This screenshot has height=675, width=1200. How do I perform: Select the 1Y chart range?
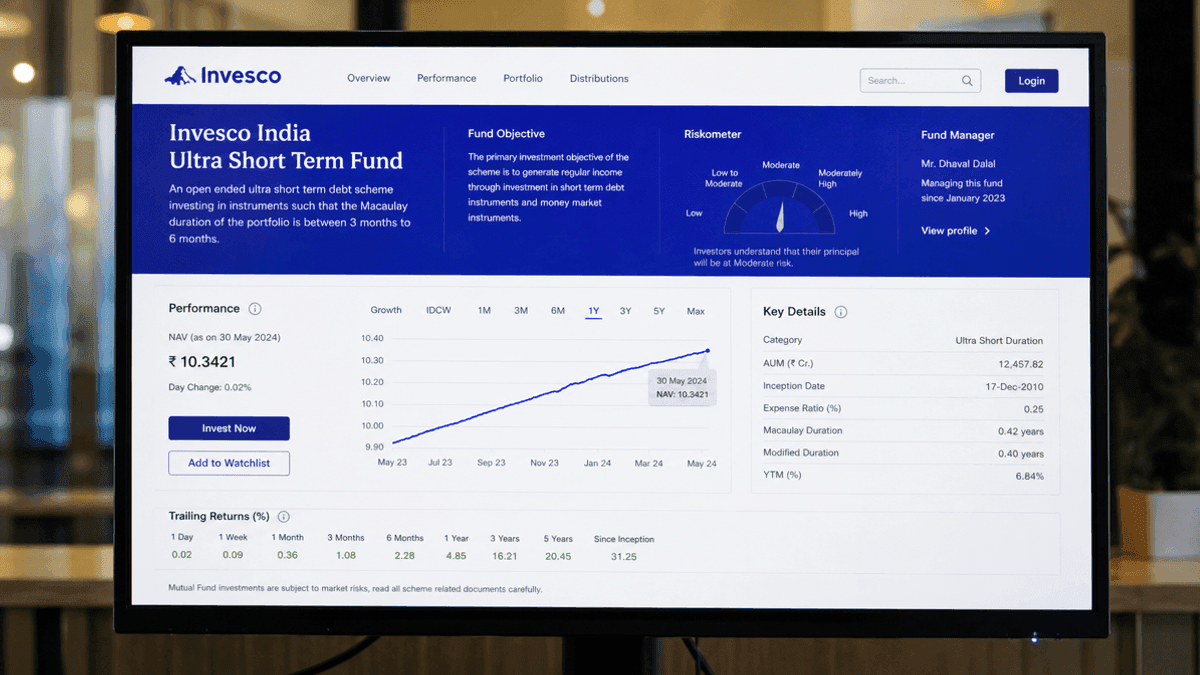tap(594, 311)
